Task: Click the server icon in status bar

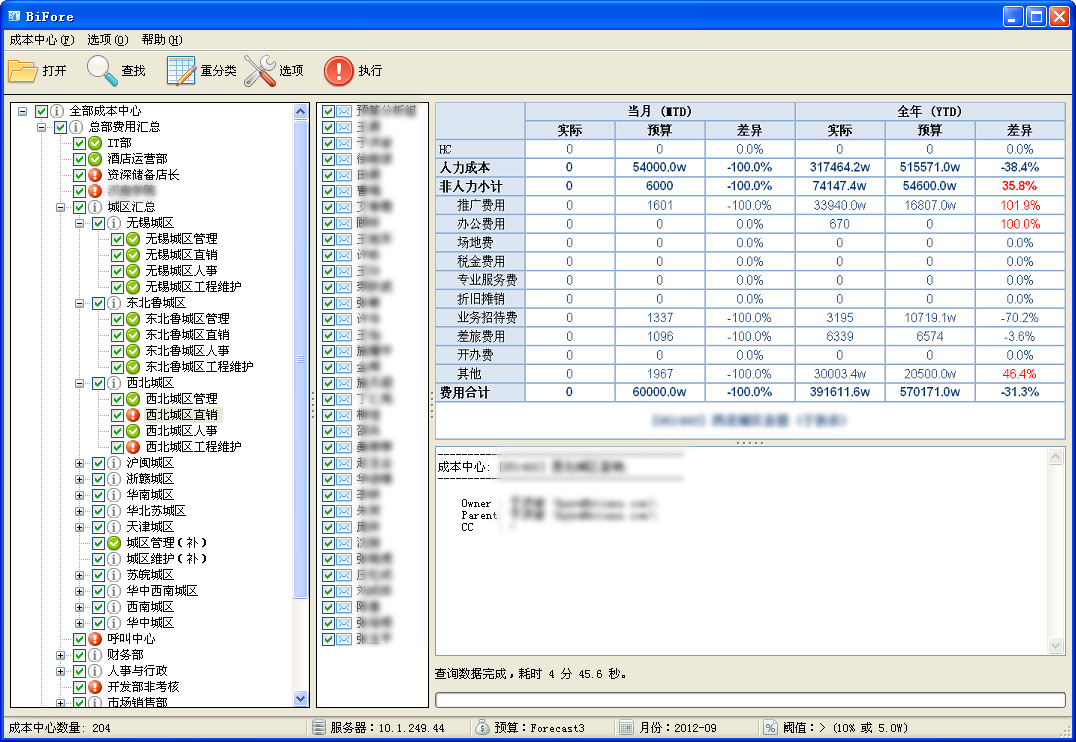Action: (319, 728)
